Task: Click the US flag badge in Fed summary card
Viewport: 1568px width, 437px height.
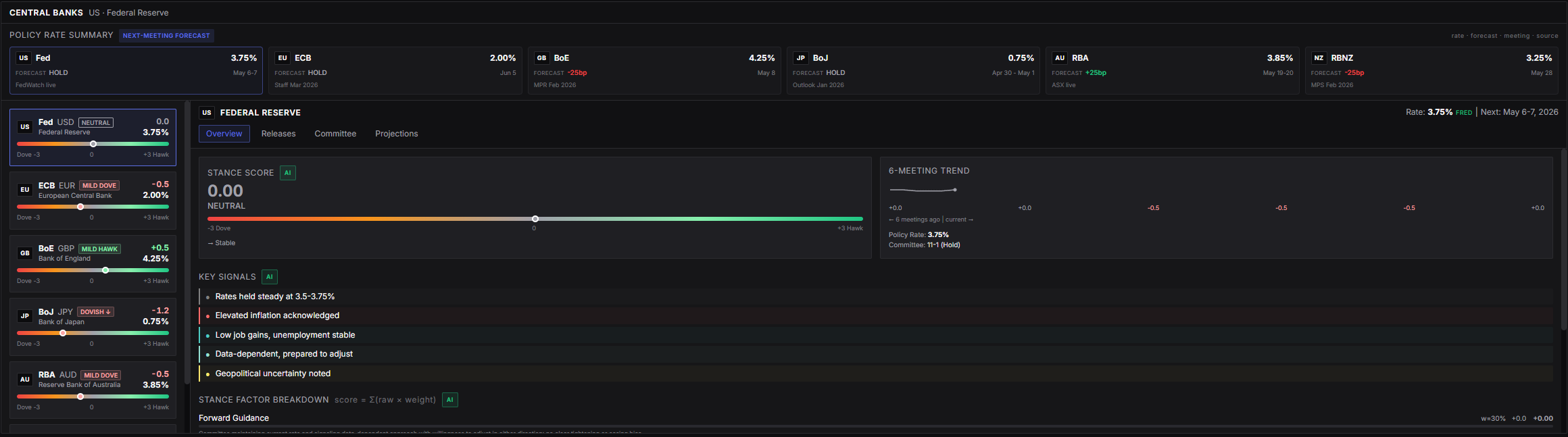Action: pos(24,58)
